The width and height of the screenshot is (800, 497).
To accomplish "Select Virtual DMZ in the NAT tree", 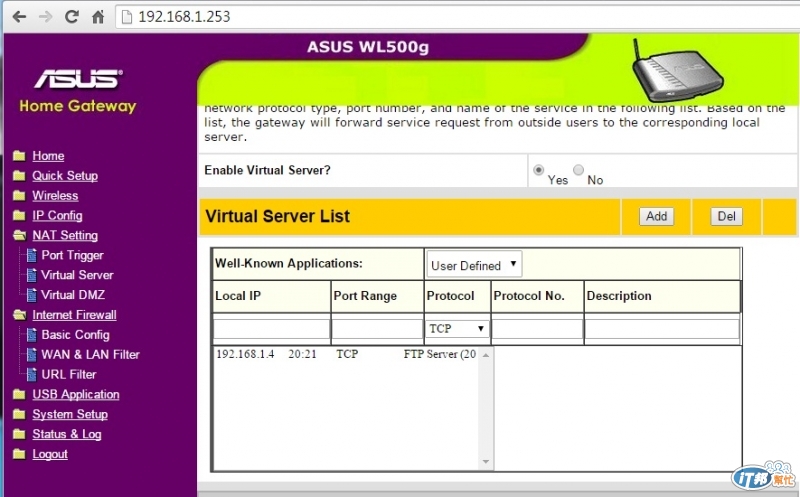I will pos(73,295).
